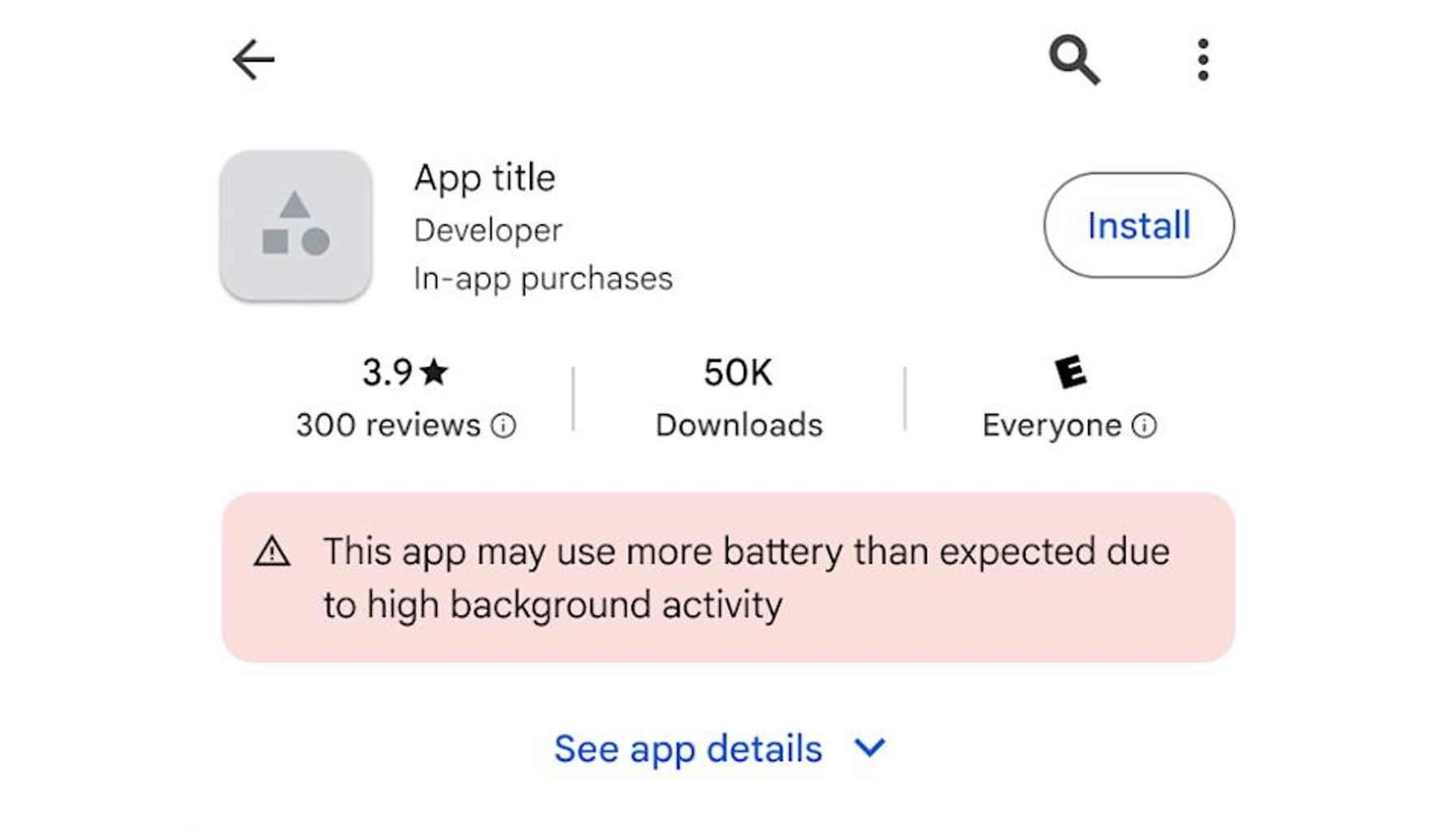
Task: Tap the warning triangle icon
Action: point(272,552)
